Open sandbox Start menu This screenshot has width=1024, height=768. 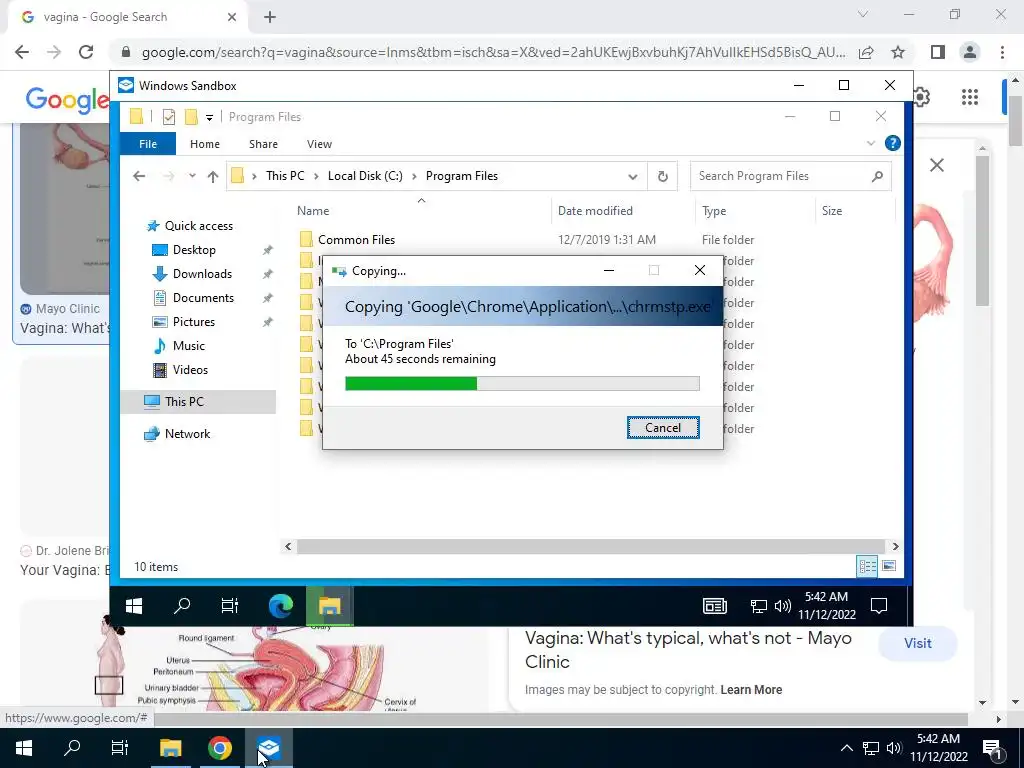point(134,606)
